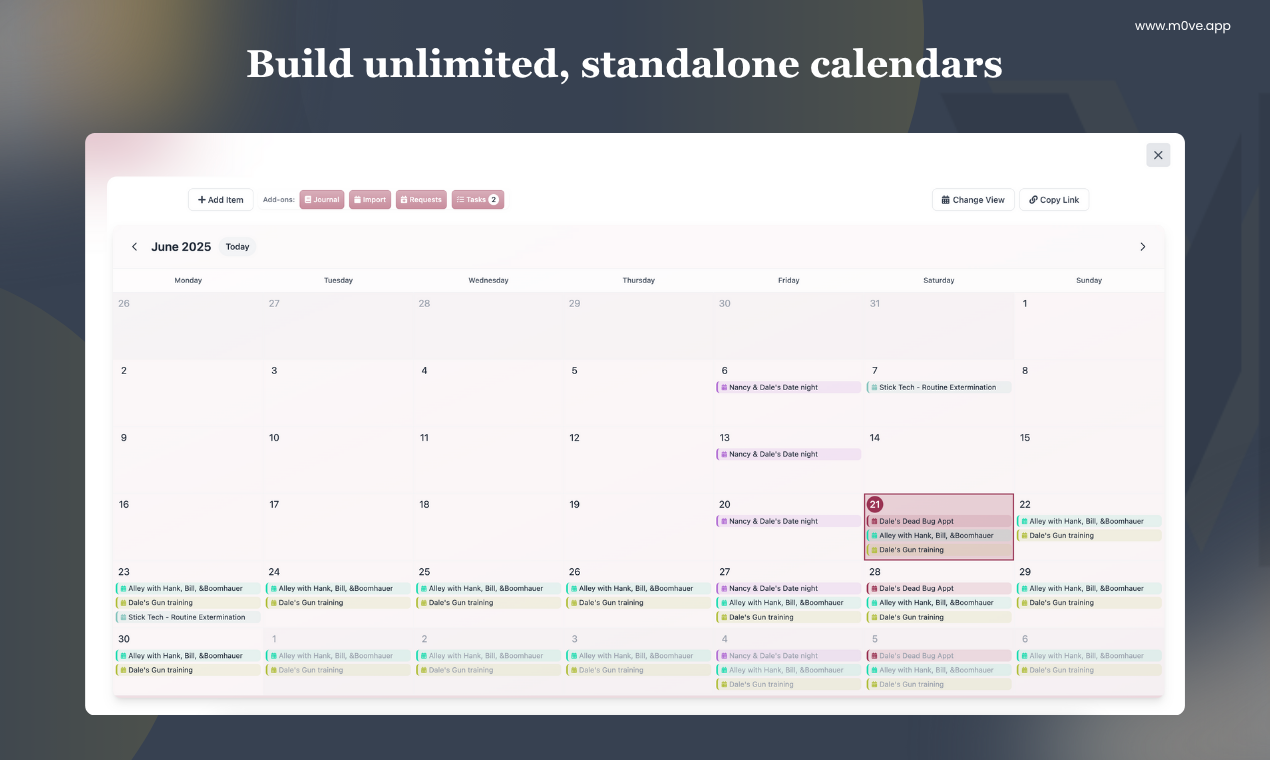
Task: Open the Requests add-on
Action: (421, 200)
